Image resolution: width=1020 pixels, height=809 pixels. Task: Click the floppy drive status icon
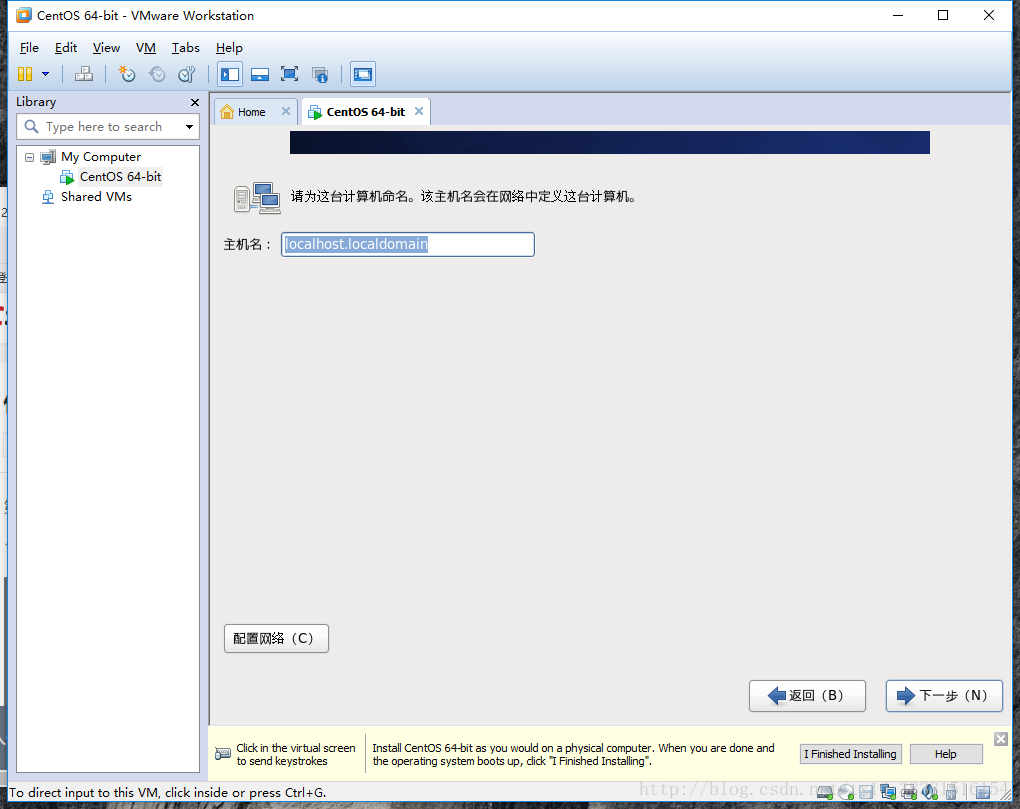point(866,791)
